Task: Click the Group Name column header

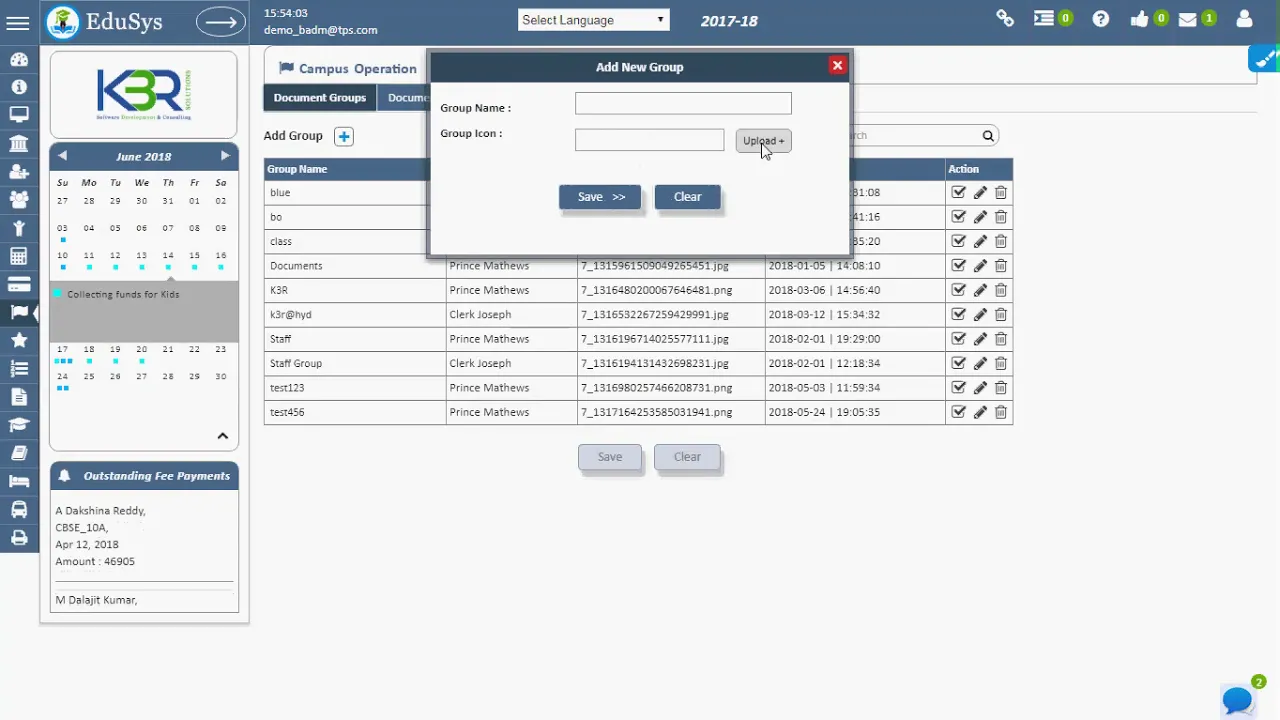Action: point(297,169)
